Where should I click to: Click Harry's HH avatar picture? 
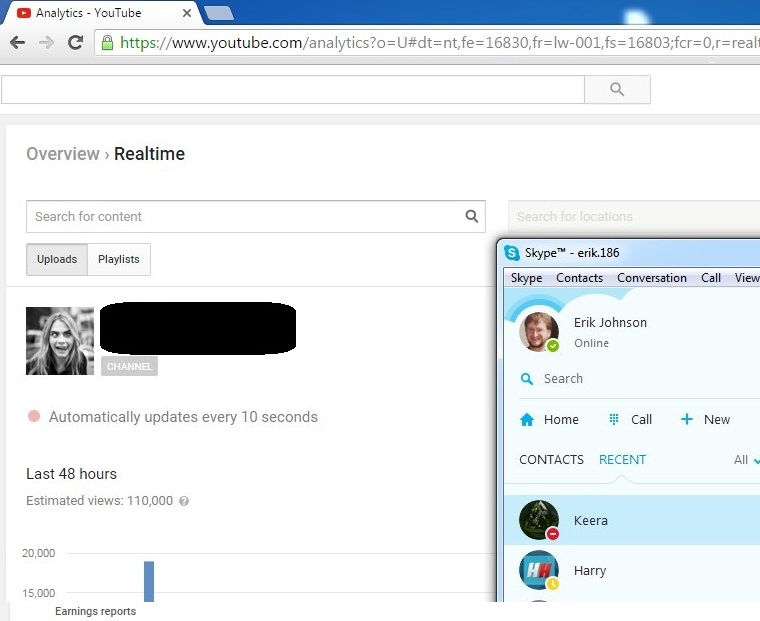point(538,570)
